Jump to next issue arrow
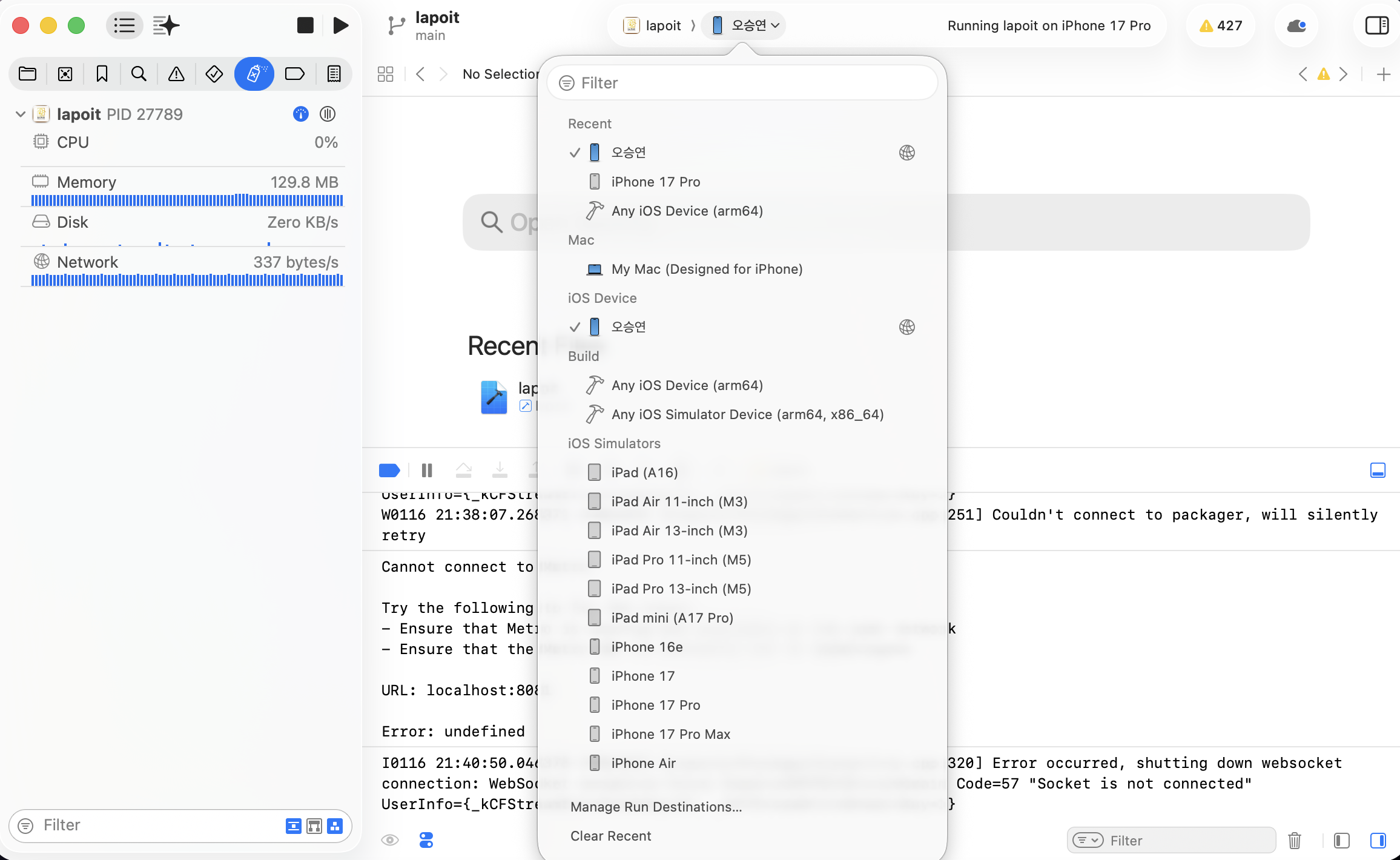The width and height of the screenshot is (1400, 860). point(1344,74)
